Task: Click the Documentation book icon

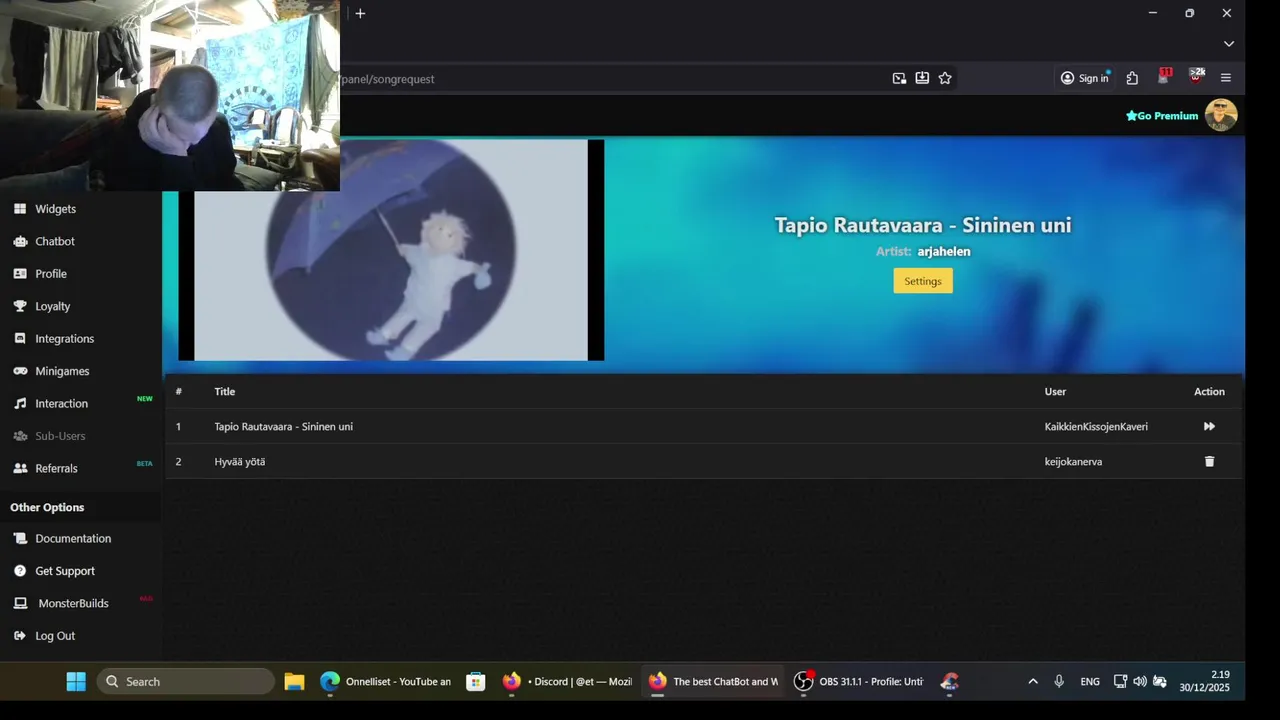Action: click(20, 538)
